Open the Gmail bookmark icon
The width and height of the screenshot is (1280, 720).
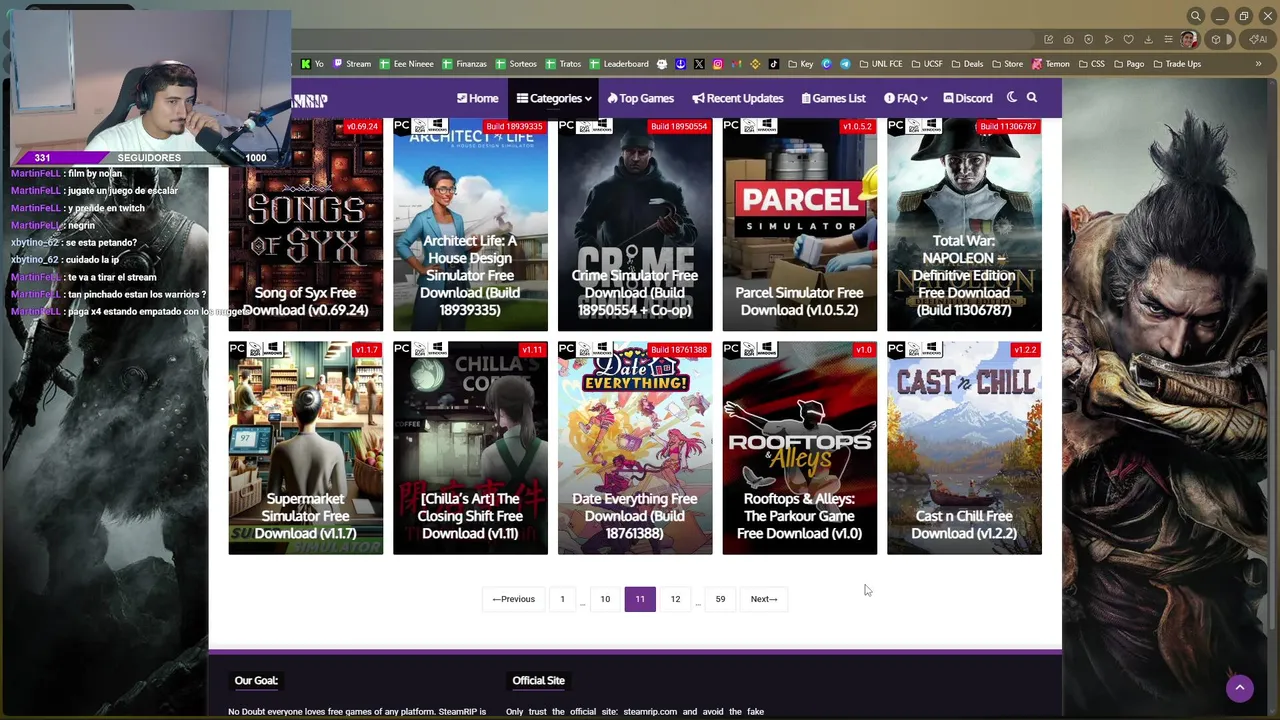point(736,64)
